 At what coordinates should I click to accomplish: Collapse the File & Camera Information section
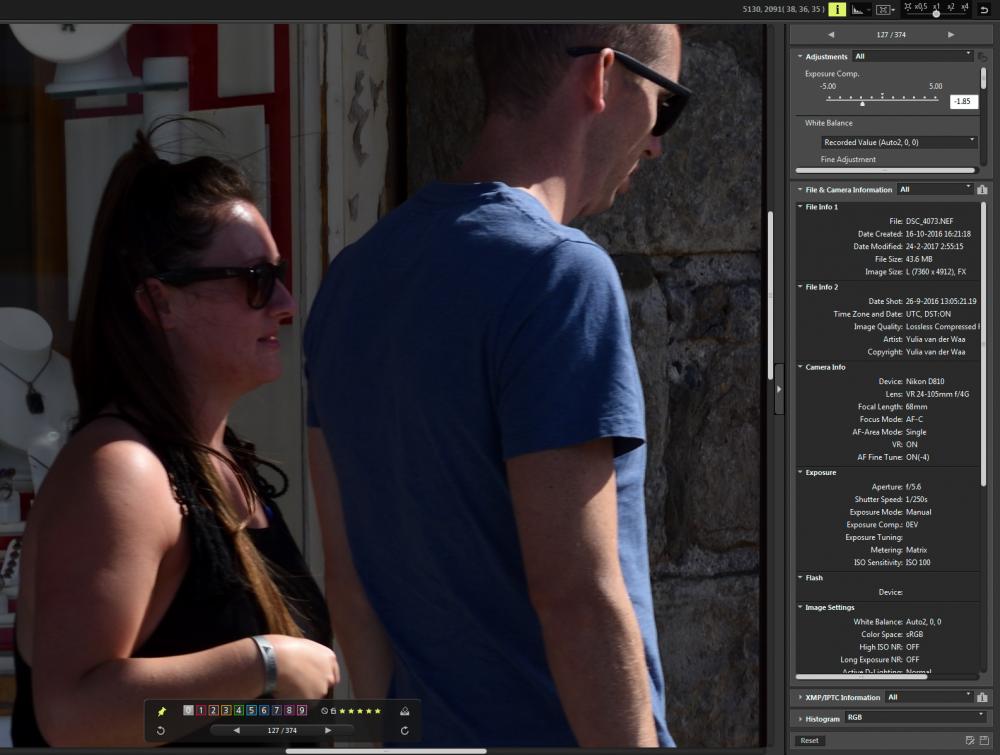pos(800,189)
